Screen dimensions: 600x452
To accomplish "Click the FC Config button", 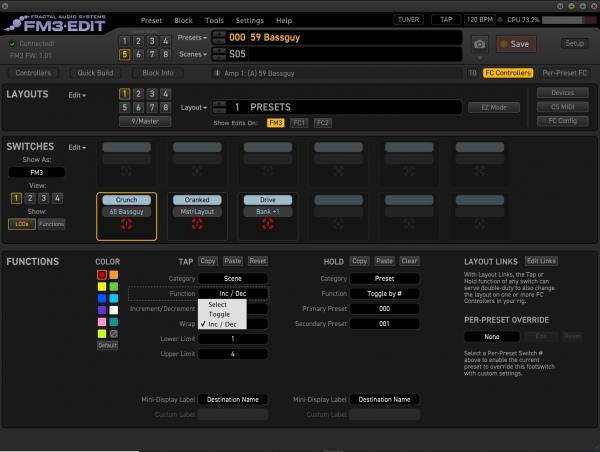I will pos(562,121).
